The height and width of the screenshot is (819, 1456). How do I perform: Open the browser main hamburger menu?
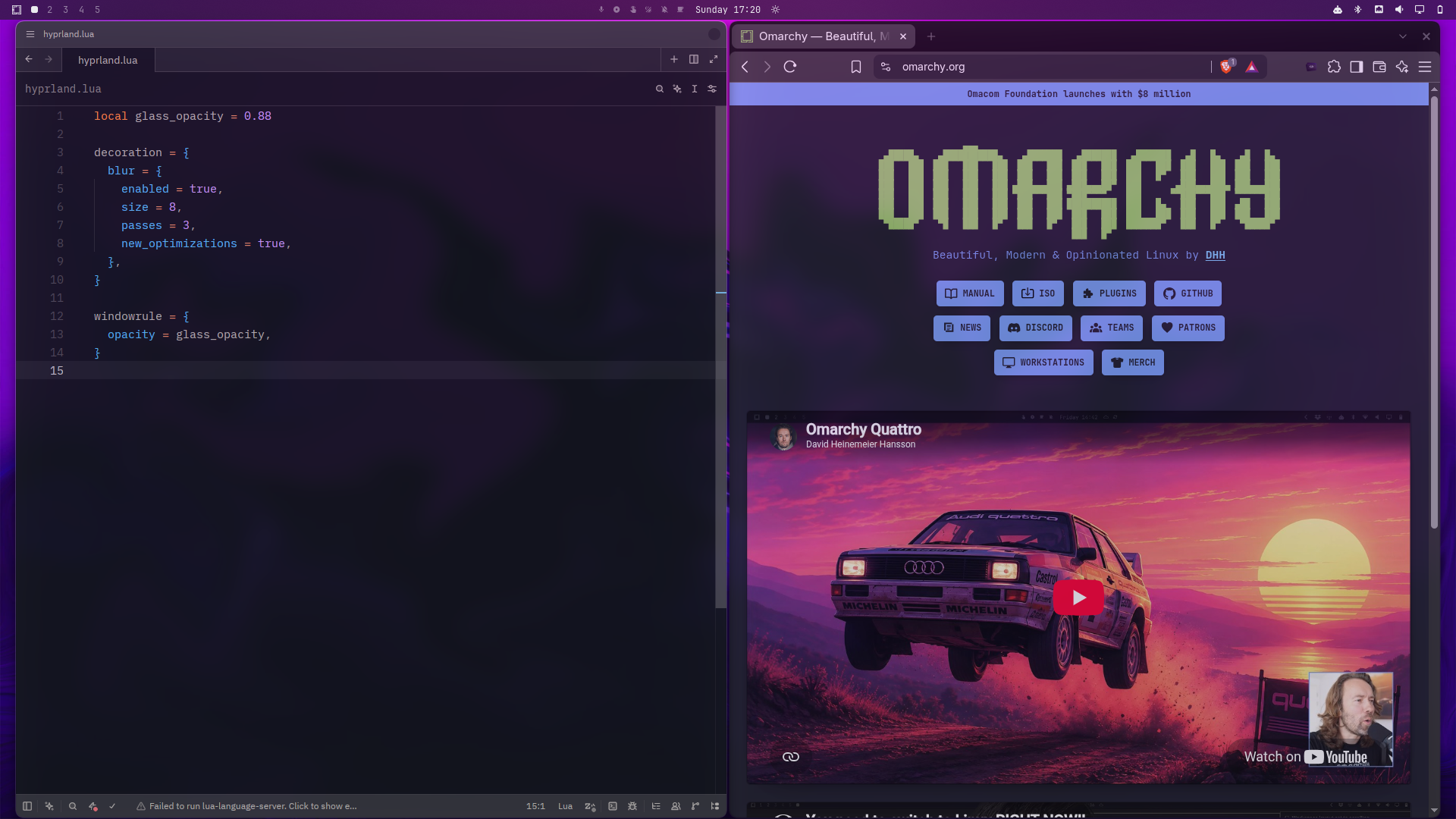click(1425, 67)
